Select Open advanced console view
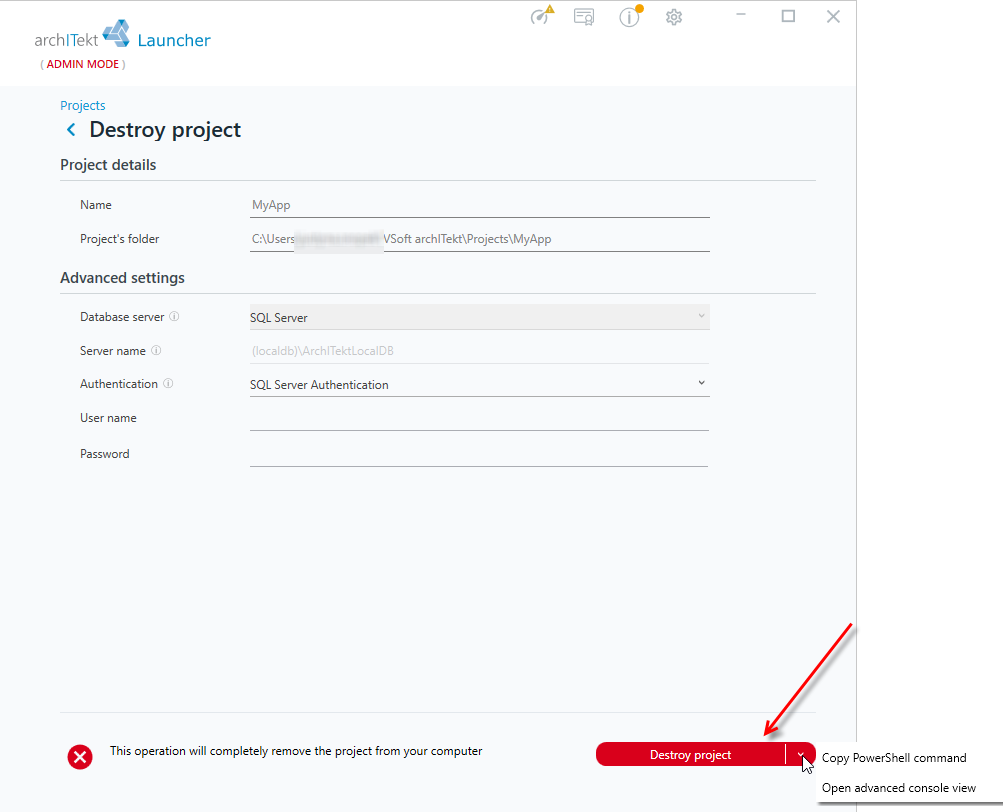This screenshot has height=812, width=1003. [x=899, y=788]
